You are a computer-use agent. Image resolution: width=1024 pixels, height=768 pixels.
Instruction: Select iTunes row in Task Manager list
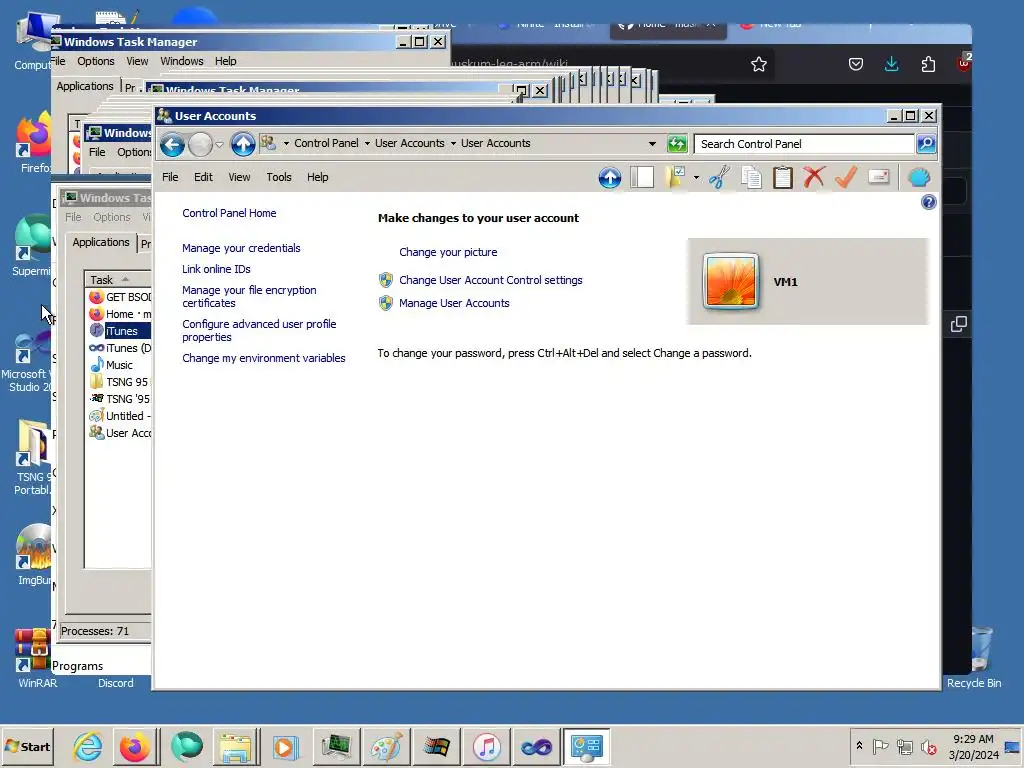(120, 331)
